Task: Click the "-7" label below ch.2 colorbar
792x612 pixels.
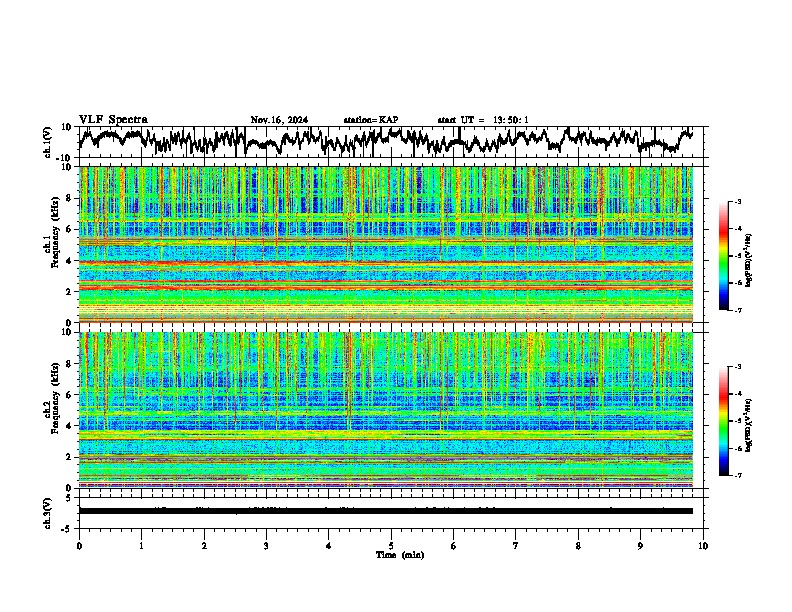Action: point(737,475)
